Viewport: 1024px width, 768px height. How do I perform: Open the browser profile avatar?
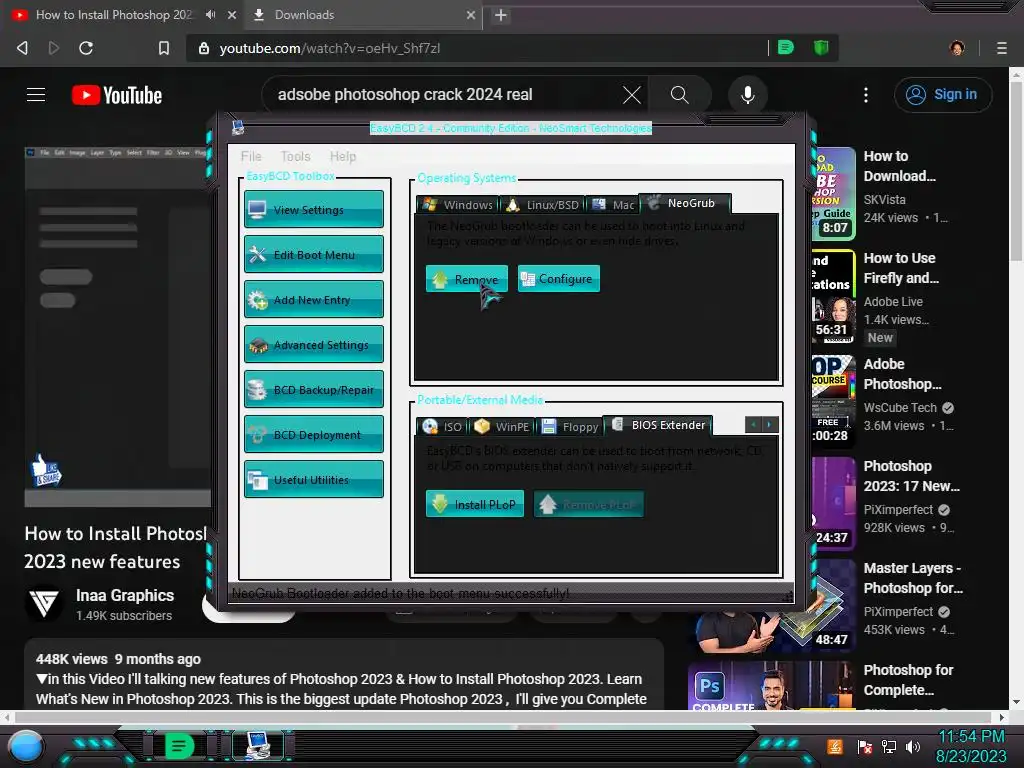[957, 48]
